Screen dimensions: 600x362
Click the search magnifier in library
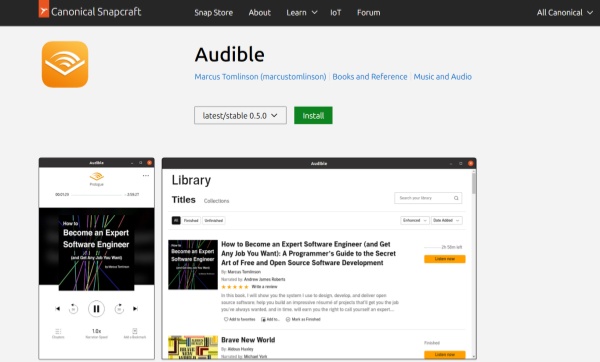click(x=456, y=198)
